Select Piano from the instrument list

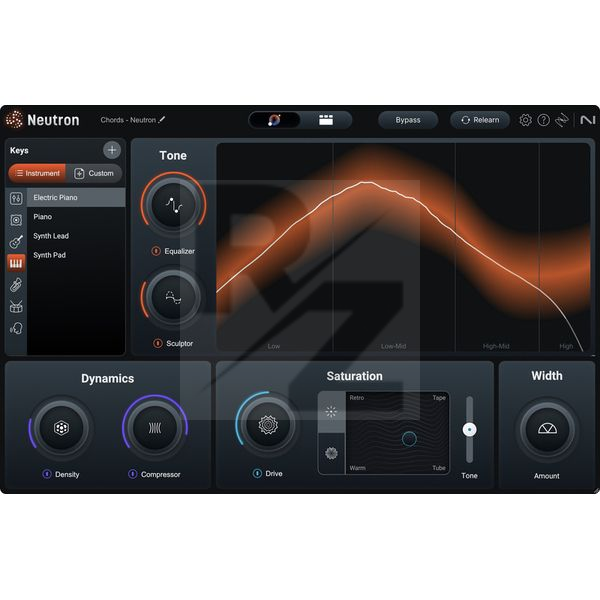(x=76, y=217)
